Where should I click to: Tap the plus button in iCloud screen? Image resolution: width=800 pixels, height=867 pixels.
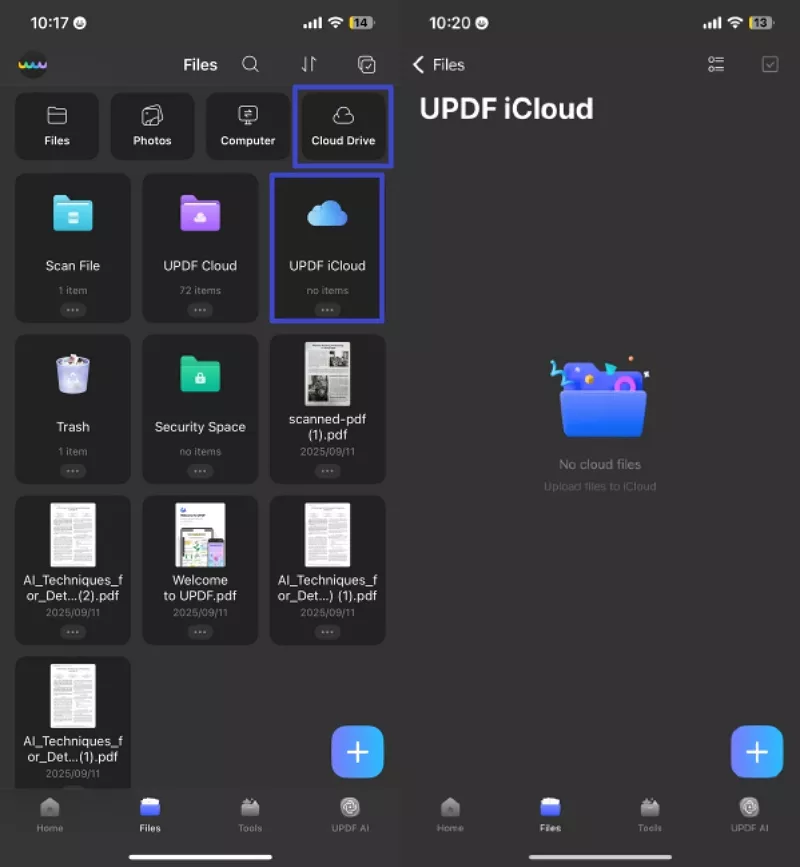tap(757, 752)
